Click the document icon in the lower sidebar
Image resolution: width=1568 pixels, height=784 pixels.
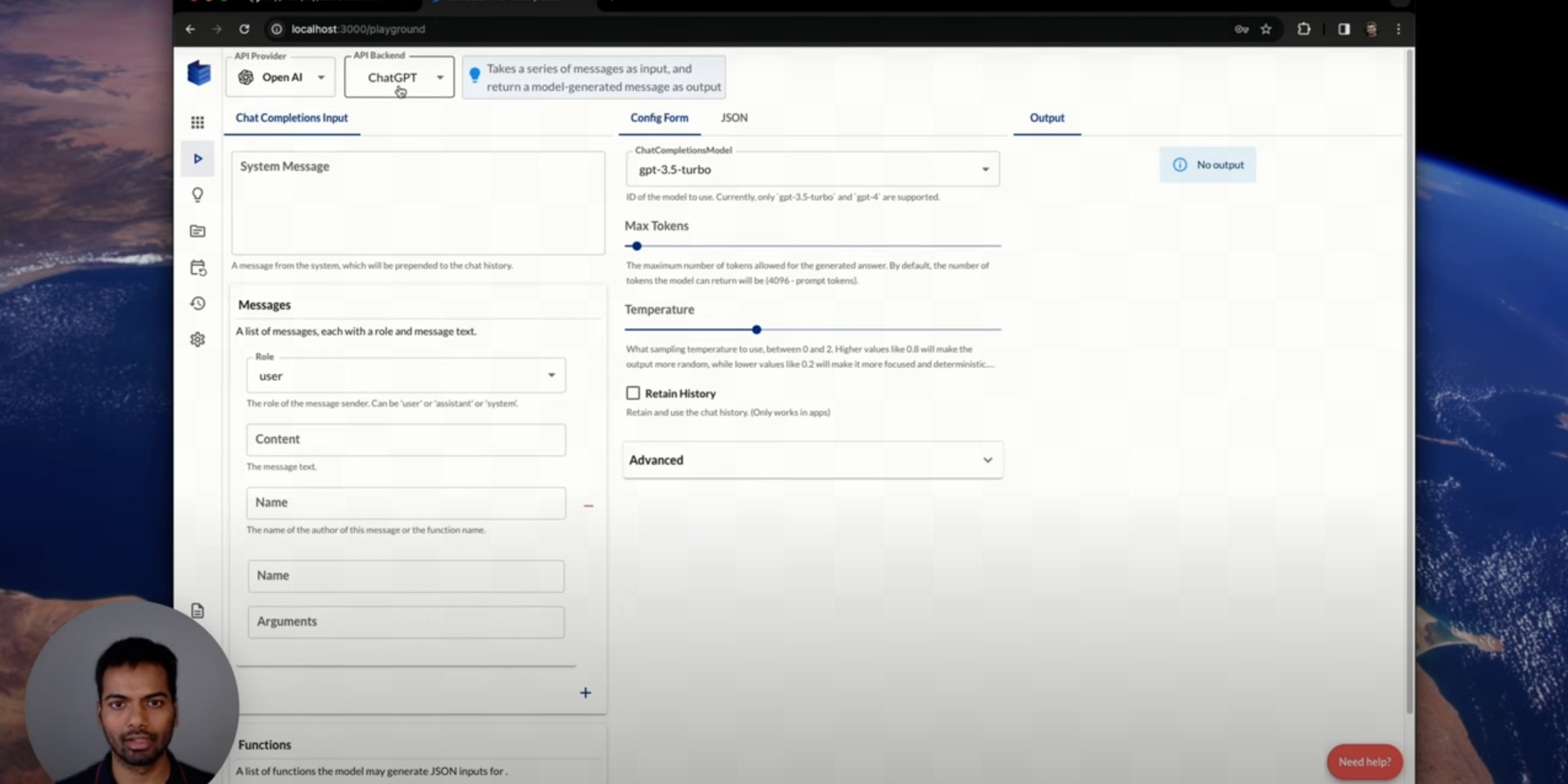point(198,610)
